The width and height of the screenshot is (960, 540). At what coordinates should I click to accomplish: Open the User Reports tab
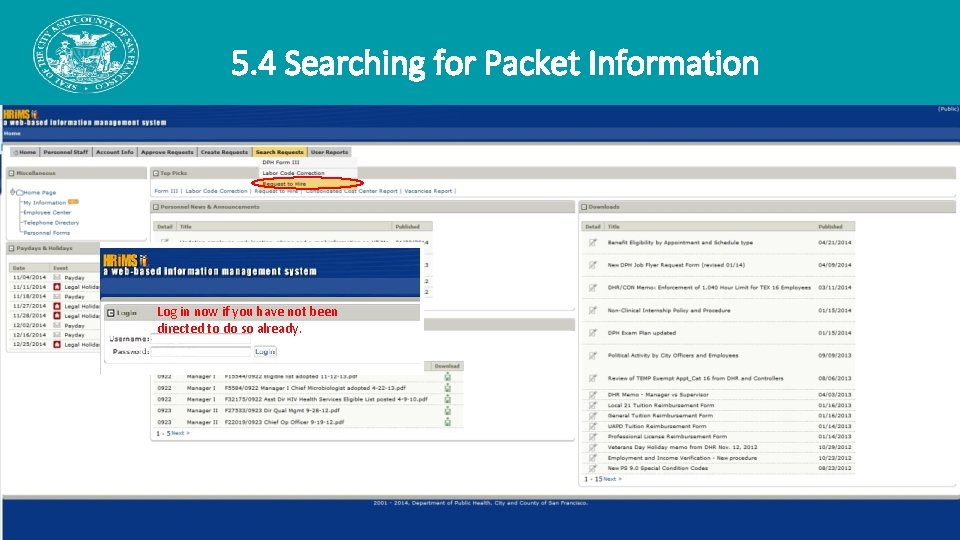coord(329,152)
